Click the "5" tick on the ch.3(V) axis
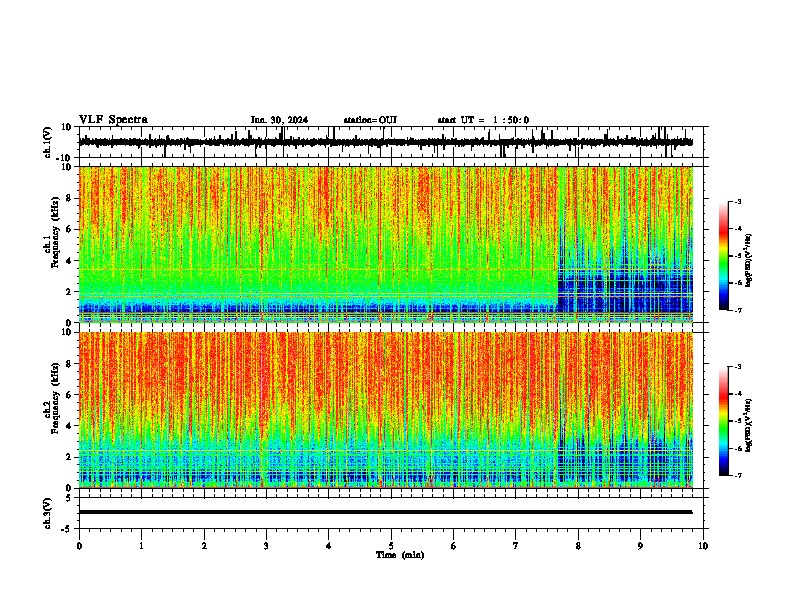The width and height of the screenshot is (792, 612). (68, 497)
